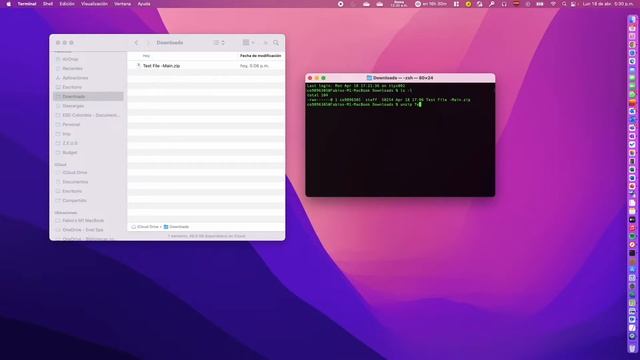
Task: Click the zip file icon in Finder
Action: [x=138, y=66]
